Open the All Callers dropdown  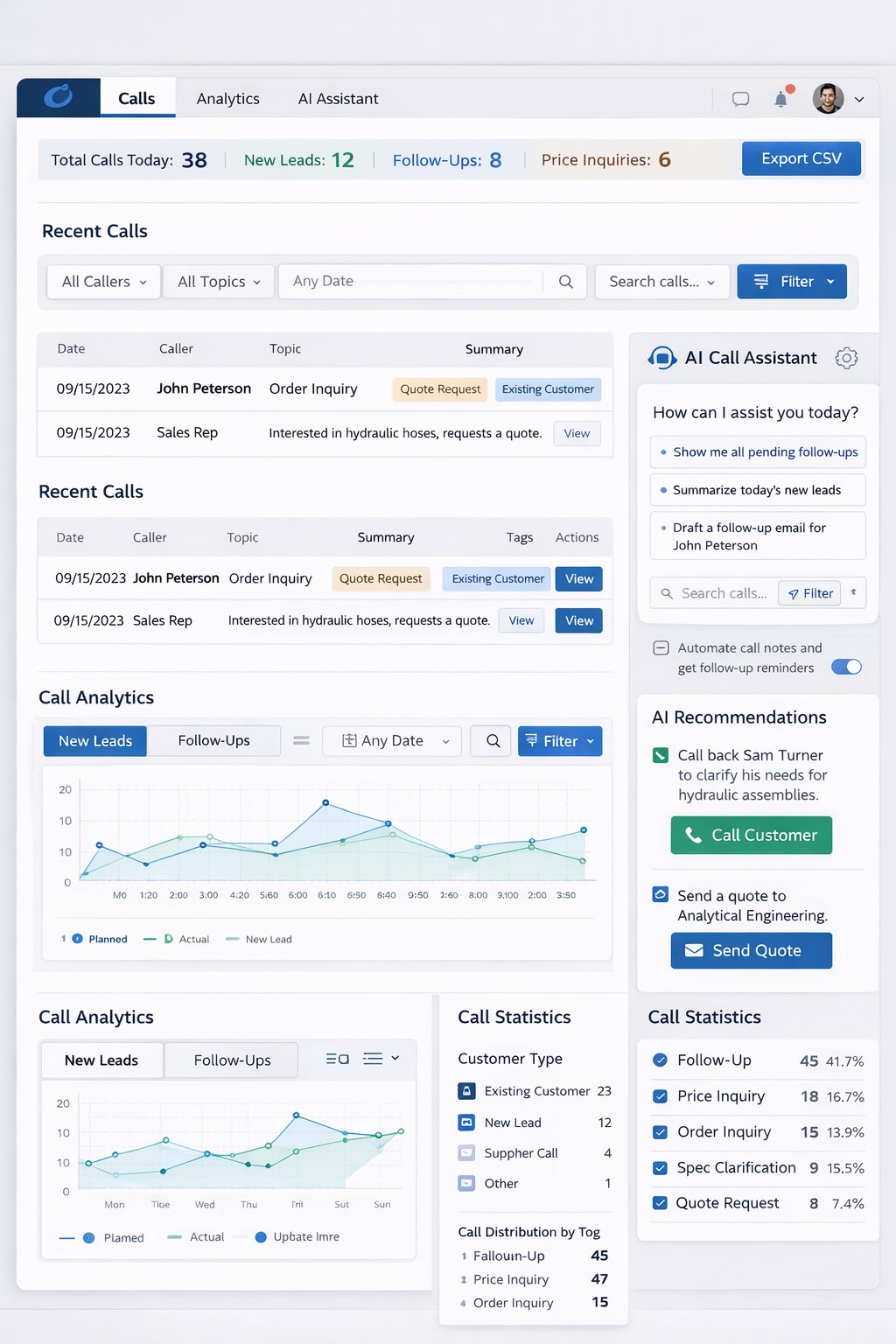coord(103,282)
